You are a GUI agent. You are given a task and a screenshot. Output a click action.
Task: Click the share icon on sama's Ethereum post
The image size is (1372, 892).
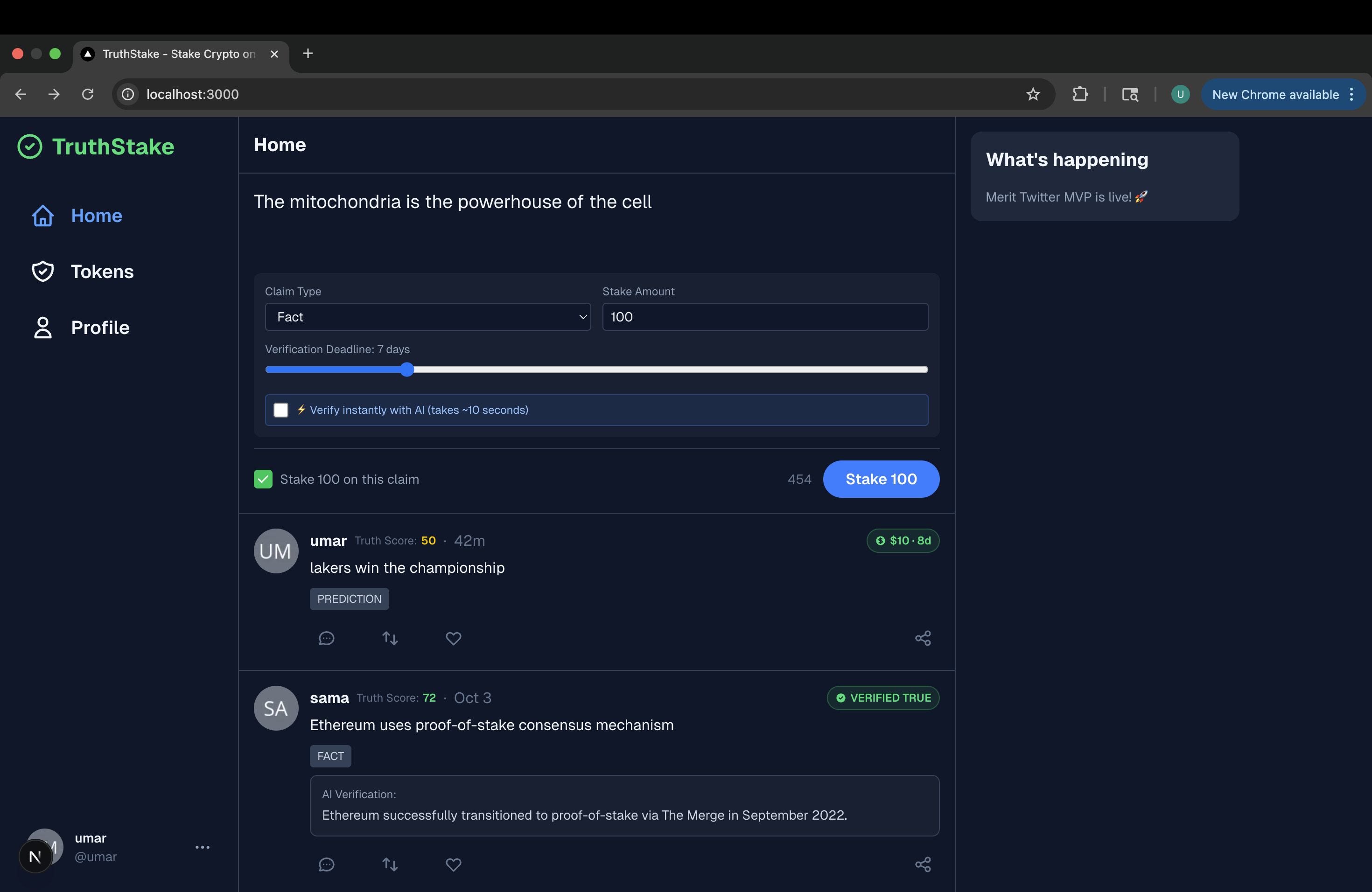[923, 864]
